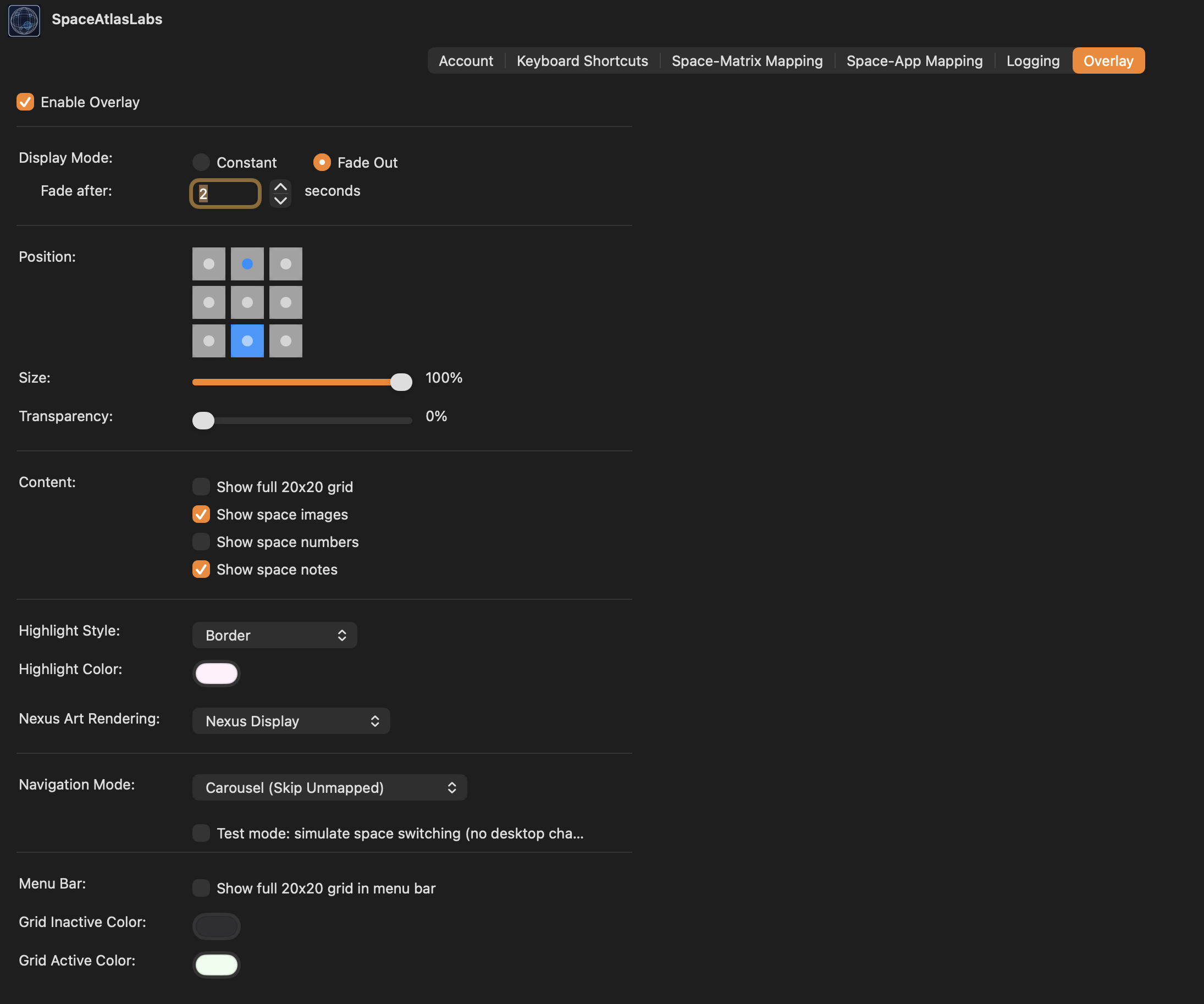The width and height of the screenshot is (1204, 1004).
Task: Click the Fade after seconds input field
Action: 225,193
